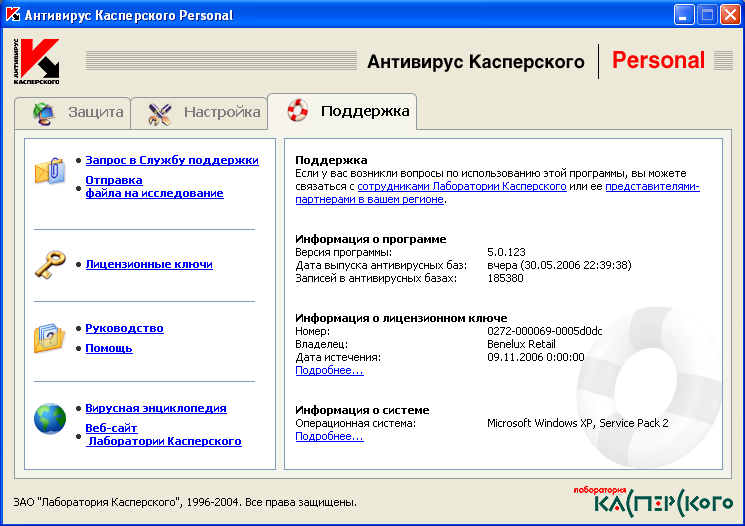The image size is (745, 526).
Task: Switch to the Защита tab
Action: pos(73,113)
